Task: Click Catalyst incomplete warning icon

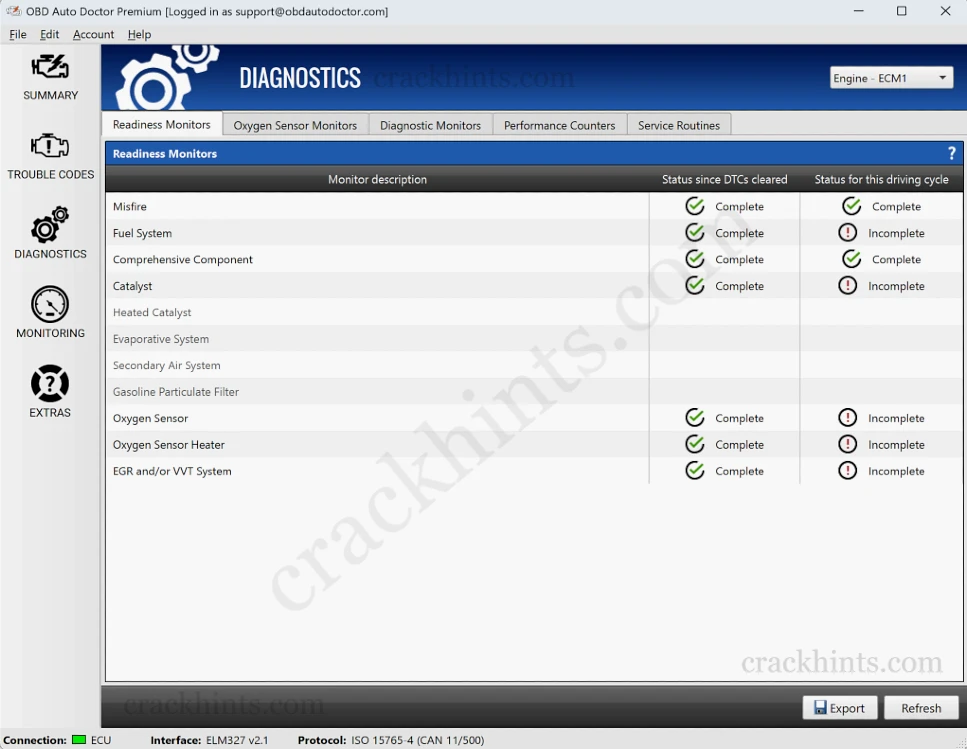Action: pyautogui.click(x=848, y=286)
